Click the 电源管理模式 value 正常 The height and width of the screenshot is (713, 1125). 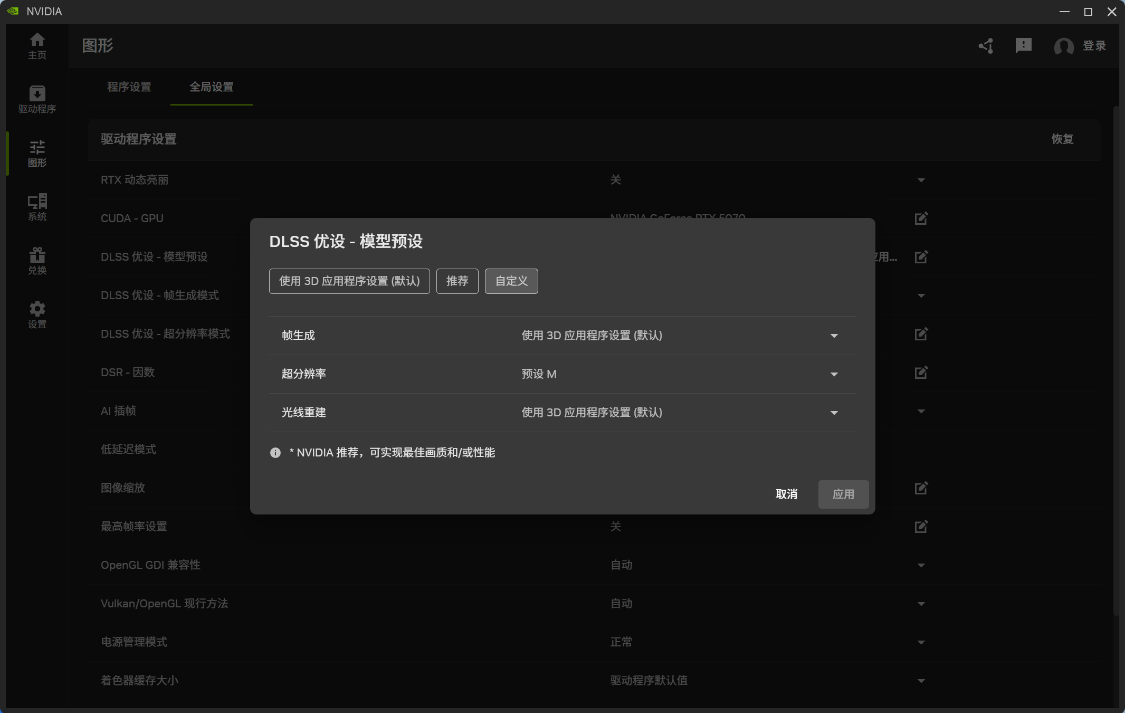click(x=621, y=642)
